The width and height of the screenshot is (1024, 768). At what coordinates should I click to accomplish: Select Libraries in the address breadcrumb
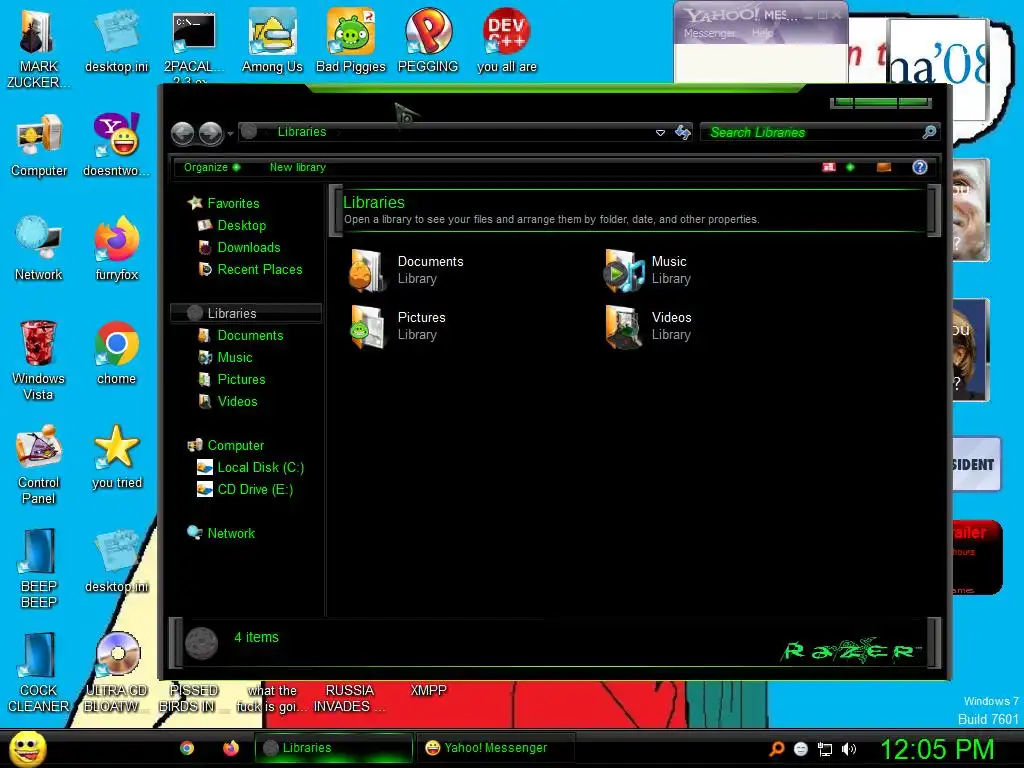tap(302, 132)
